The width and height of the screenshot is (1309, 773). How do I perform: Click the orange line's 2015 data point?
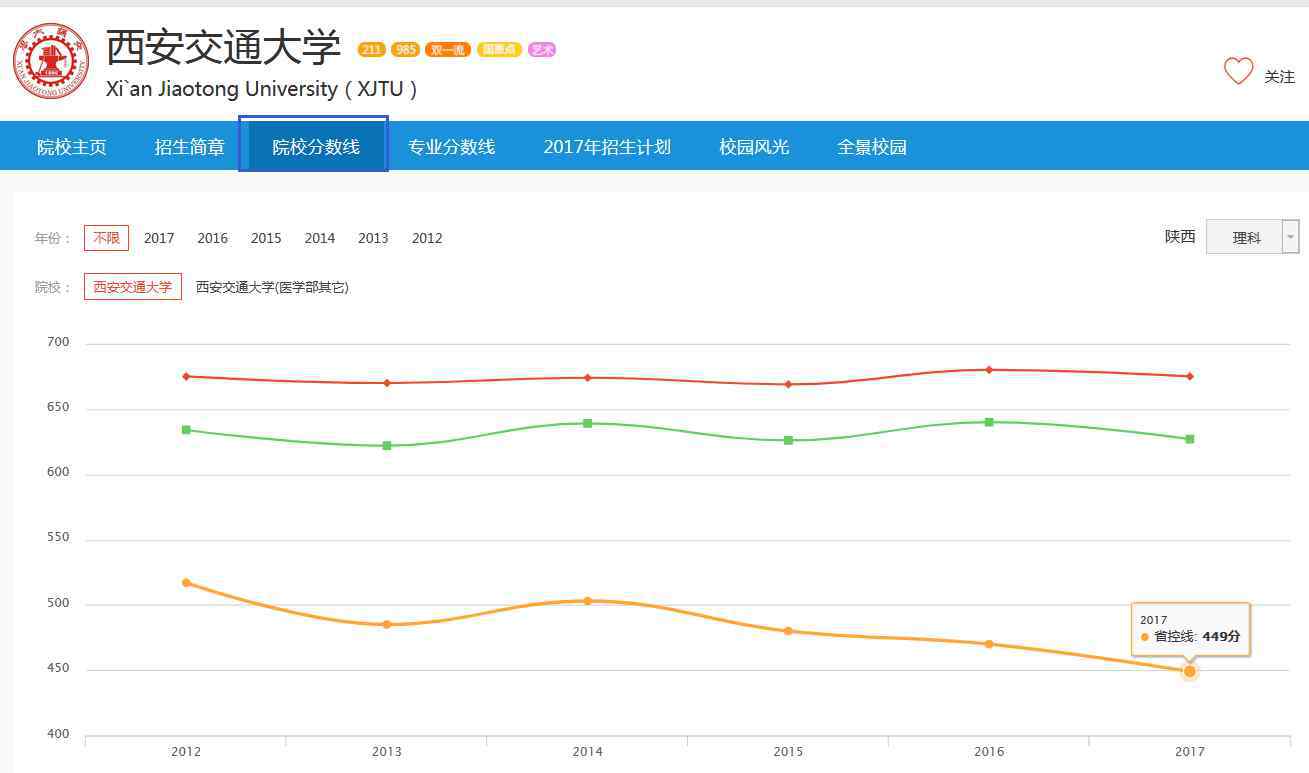pos(788,631)
